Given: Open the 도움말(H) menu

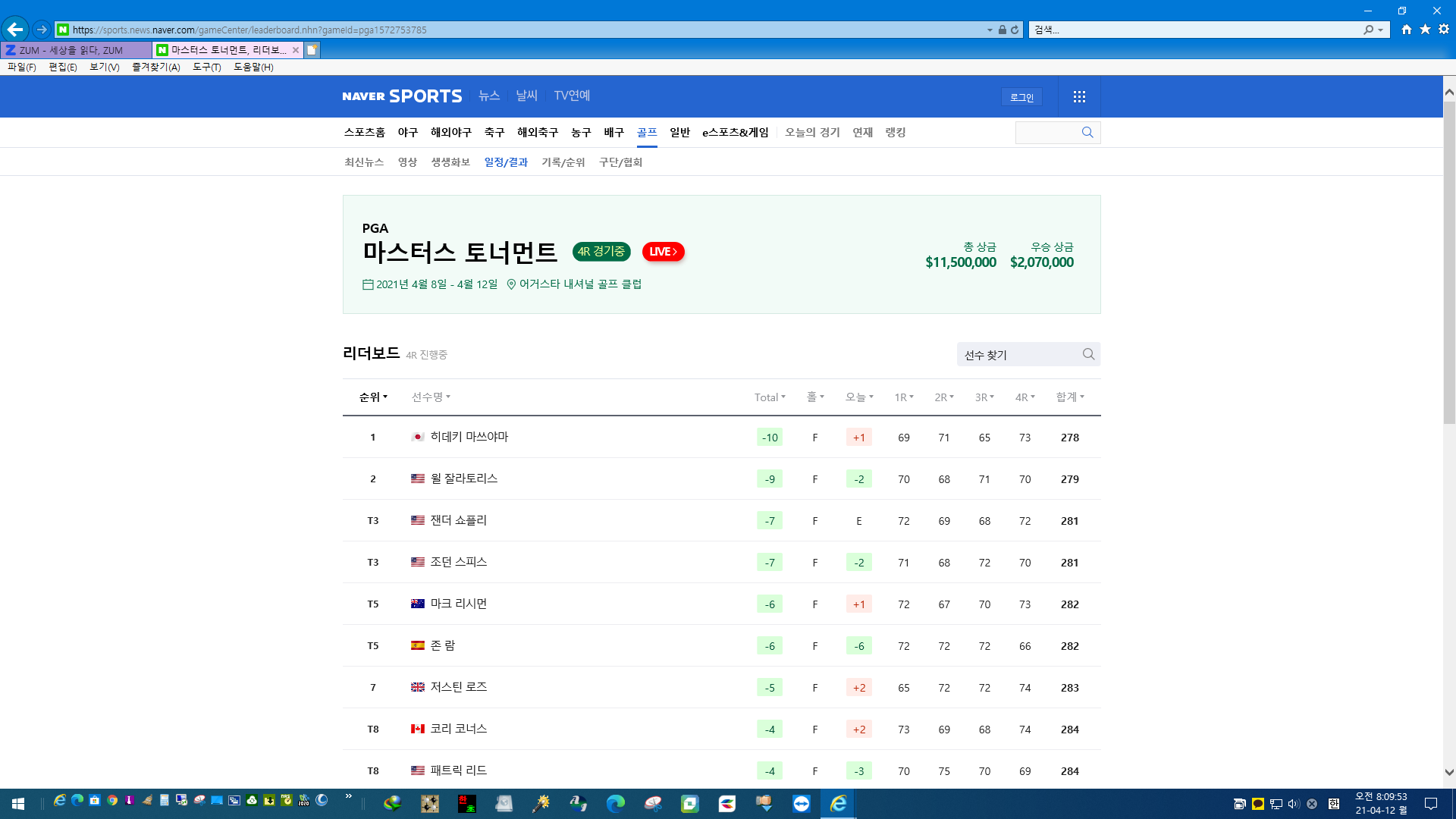Looking at the screenshot, I should (253, 67).
